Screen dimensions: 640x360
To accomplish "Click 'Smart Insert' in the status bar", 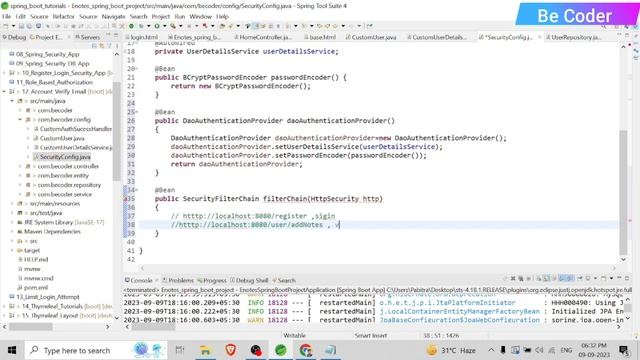I will 371,336.
